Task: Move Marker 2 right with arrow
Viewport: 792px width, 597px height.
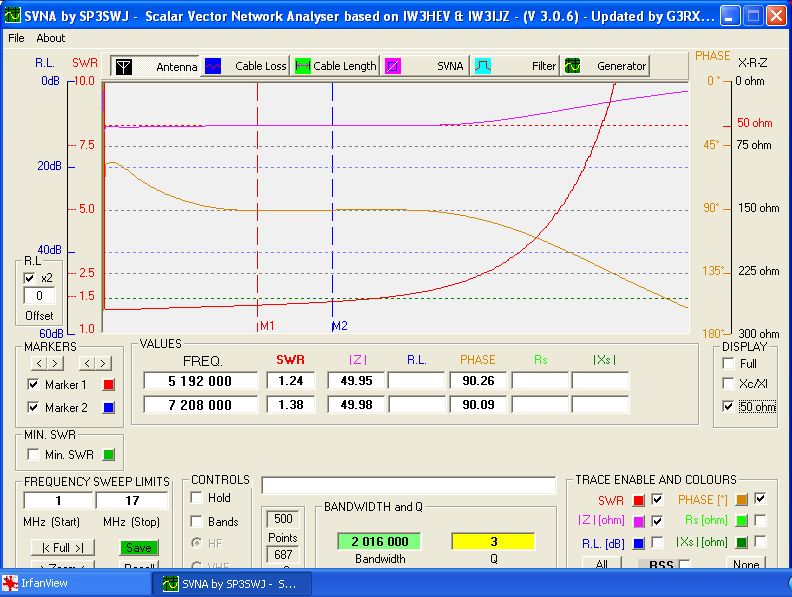Action: 103,362
